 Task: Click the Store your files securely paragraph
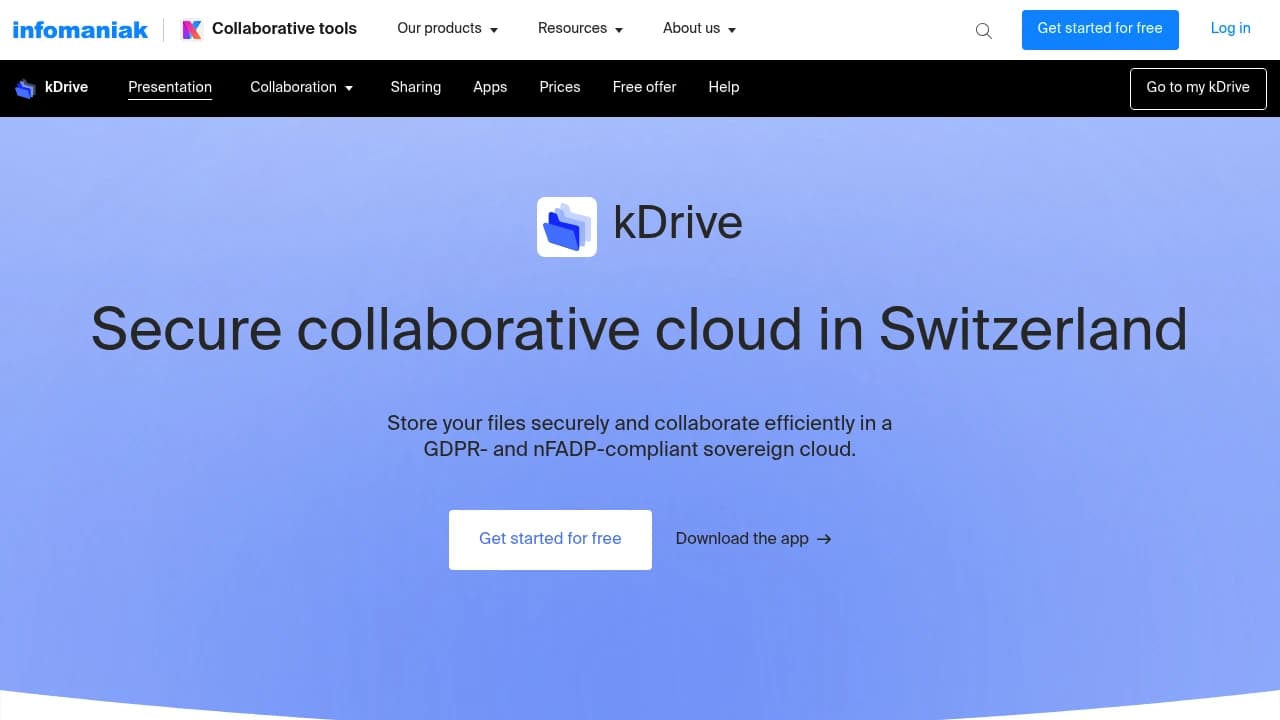tap(640, 436)
